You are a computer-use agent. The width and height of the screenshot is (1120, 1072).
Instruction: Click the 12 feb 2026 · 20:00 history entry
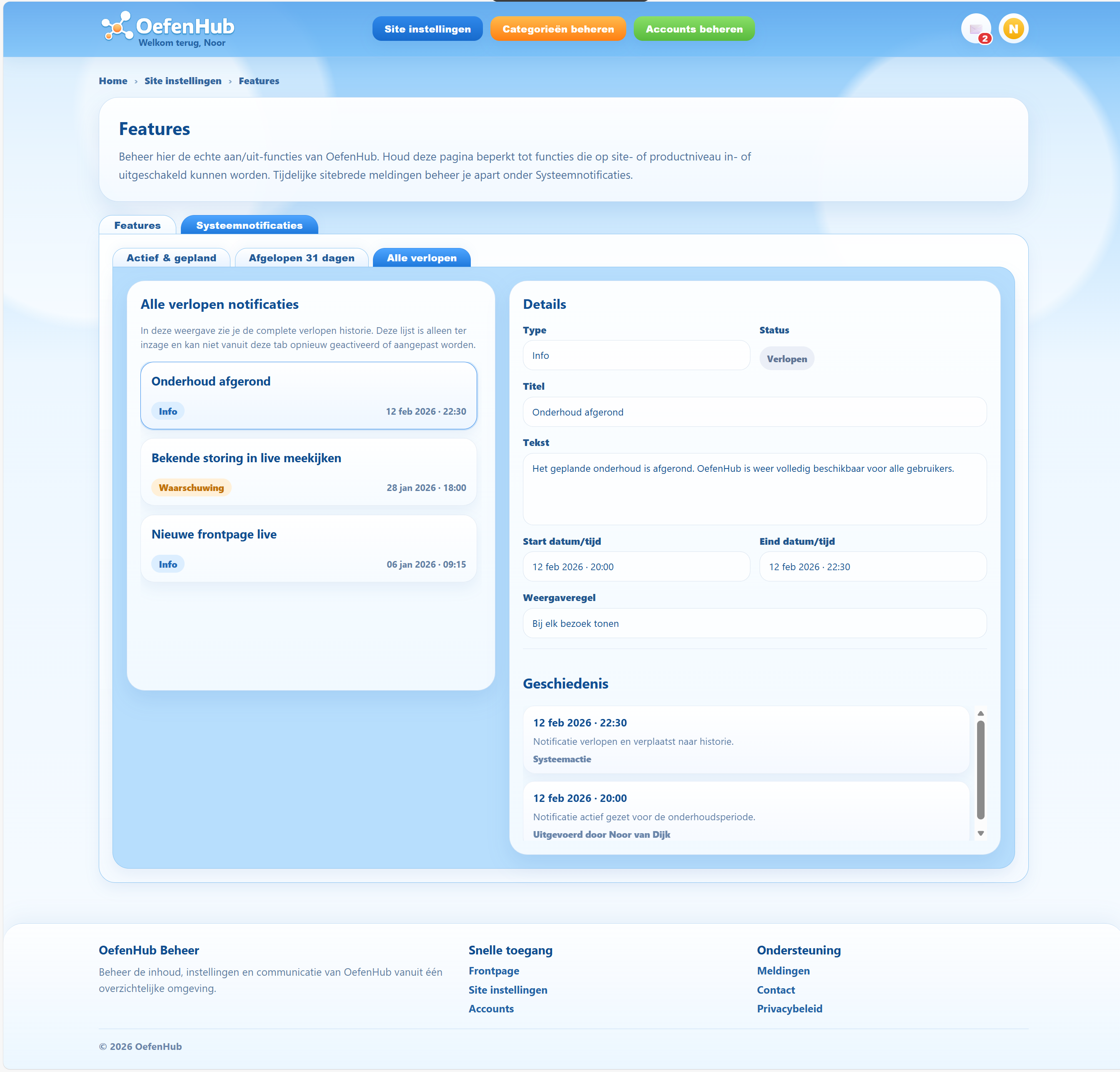(746, 812)
